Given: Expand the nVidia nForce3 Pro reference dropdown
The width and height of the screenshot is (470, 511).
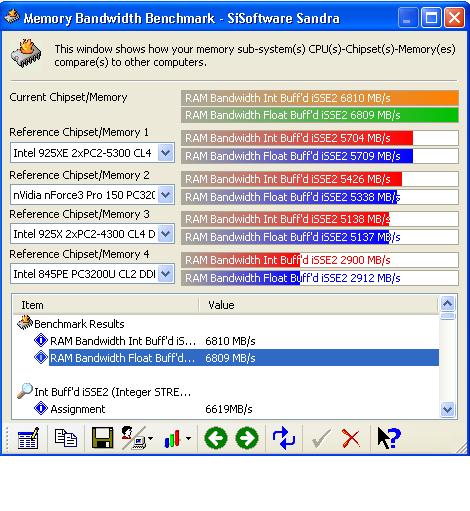Looking at the screenshot, I should point(166,195).
